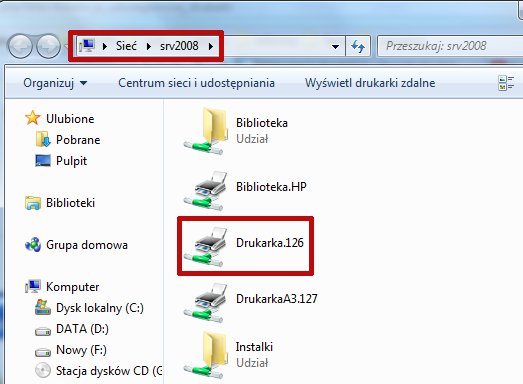Click the Komputer monitor icon

pyautogui.click(x=33, y=287)
